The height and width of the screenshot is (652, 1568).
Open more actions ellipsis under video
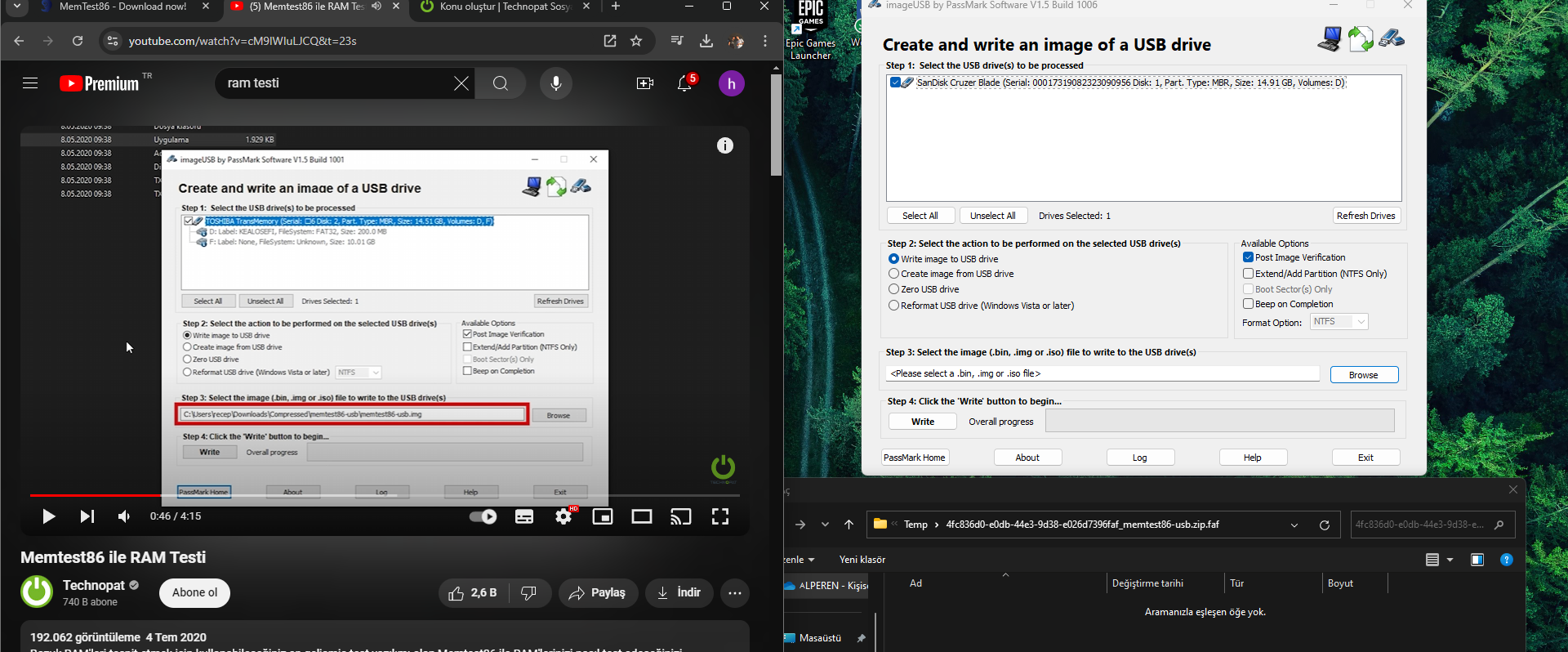click(x=735, y=593)
